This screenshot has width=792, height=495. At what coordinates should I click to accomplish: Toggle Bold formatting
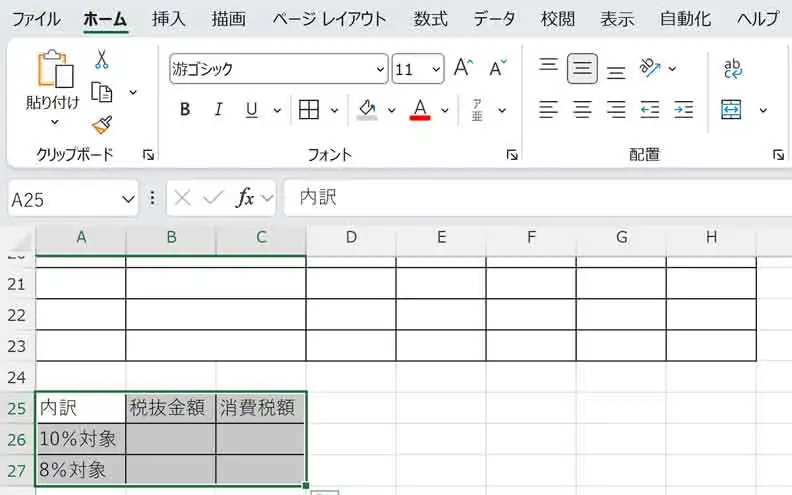click(185, 110)
